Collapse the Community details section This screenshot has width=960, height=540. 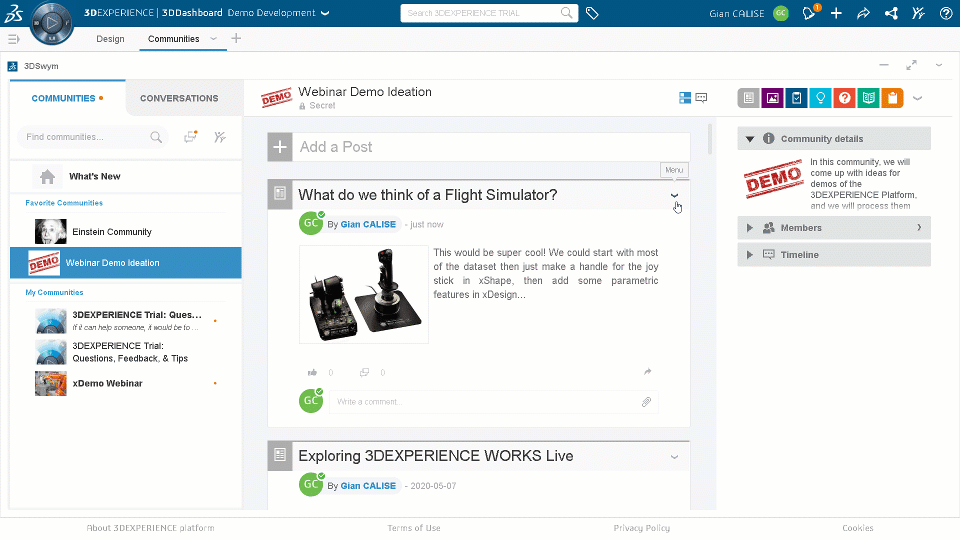[750, 139]
